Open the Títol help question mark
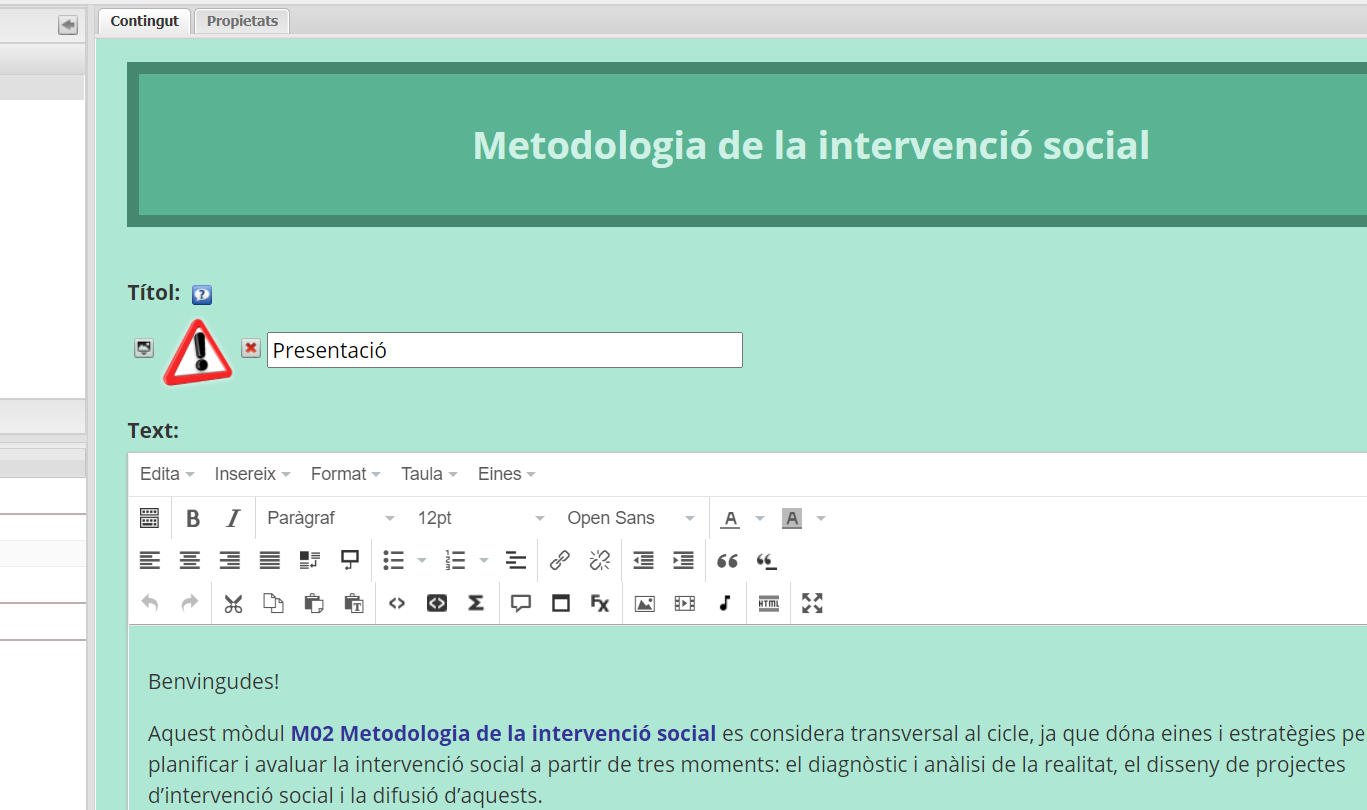1367x810 pixels. click(x=202, y=295)
